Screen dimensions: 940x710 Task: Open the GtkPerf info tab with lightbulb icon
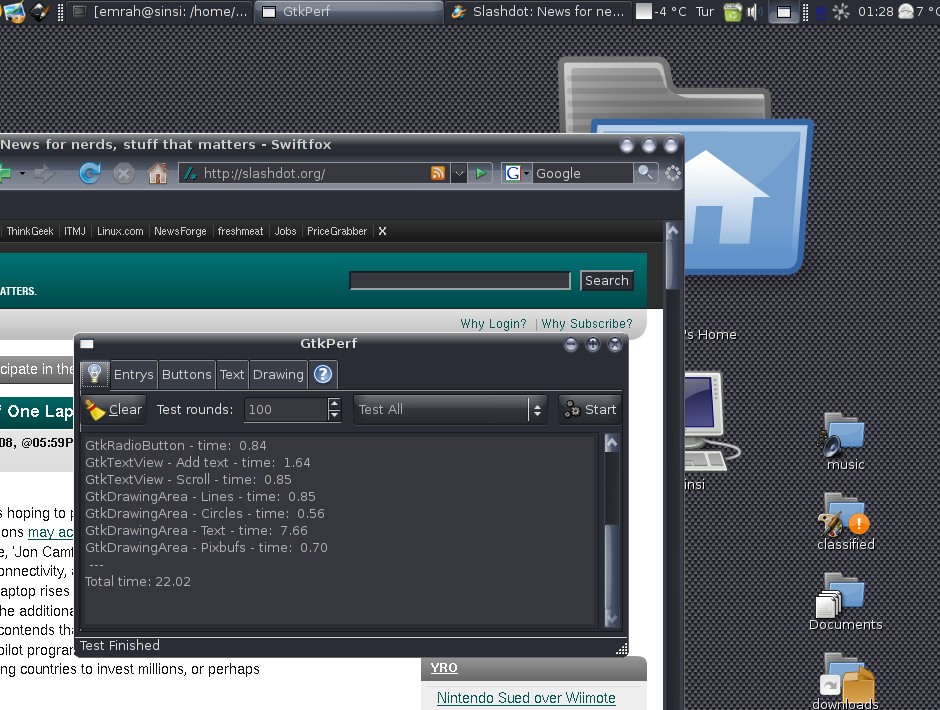(95, 374)
